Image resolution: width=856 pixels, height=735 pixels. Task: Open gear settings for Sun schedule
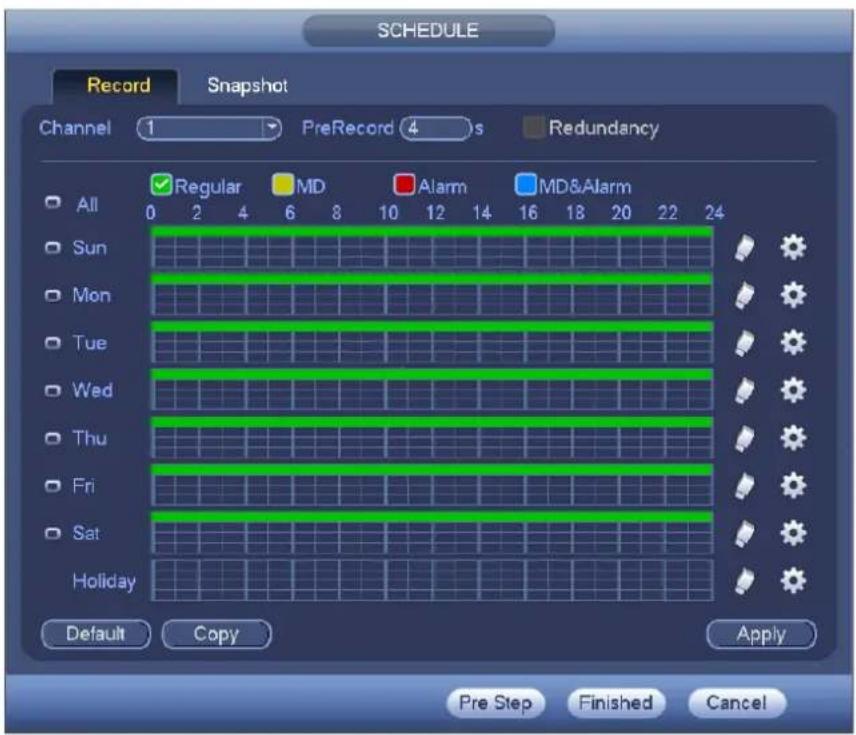point(793,247)
